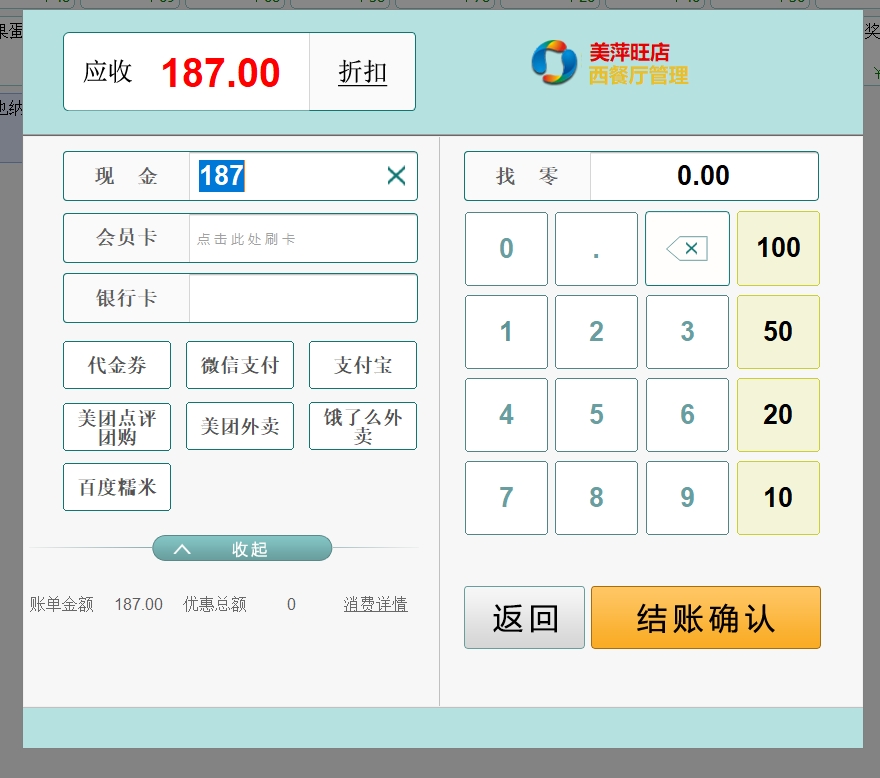This screenshot has width=880, height=778.
Task: Click the backspace key on the keypad
Action: click(686, 249)
